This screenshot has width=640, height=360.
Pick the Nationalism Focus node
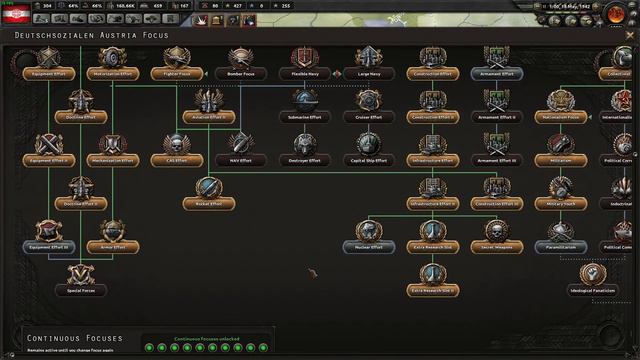[561, 117]
